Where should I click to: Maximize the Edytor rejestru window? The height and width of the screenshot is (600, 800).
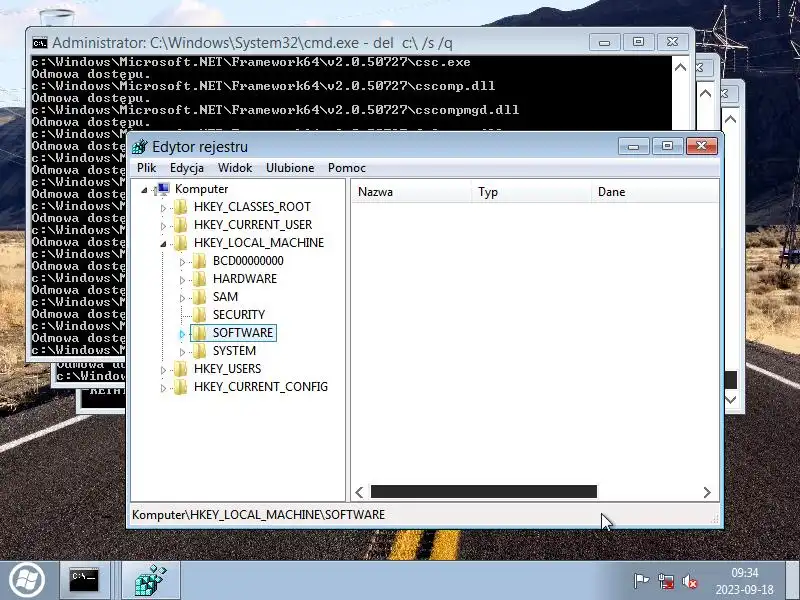[667, 146]
